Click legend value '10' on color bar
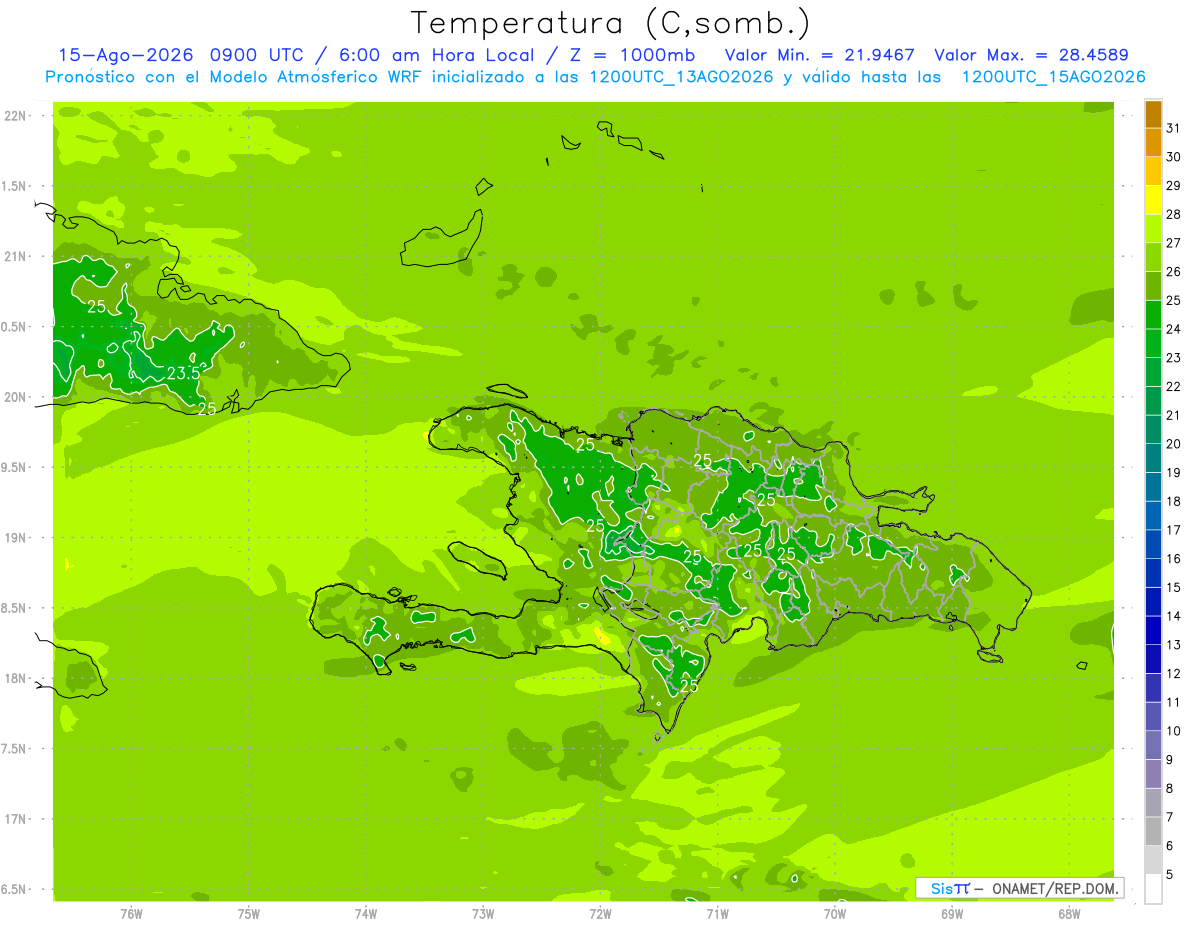The width and height of the screenshot is (1200, 927). (x=1173, y=731)
